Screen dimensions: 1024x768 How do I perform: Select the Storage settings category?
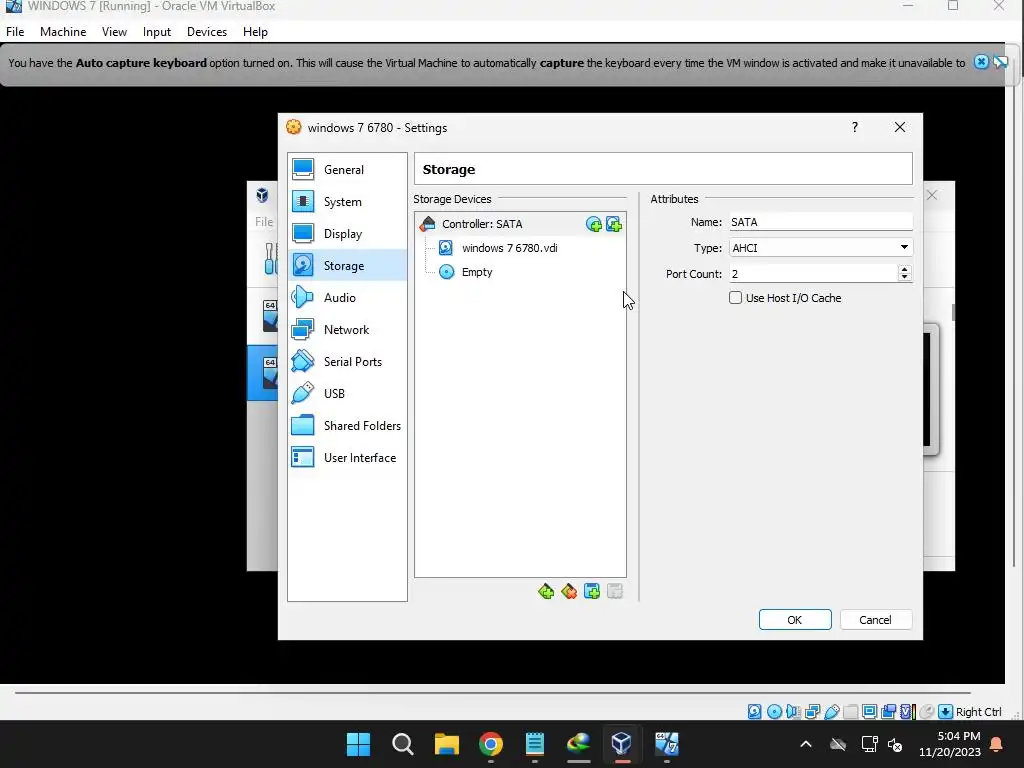[347, 266]
